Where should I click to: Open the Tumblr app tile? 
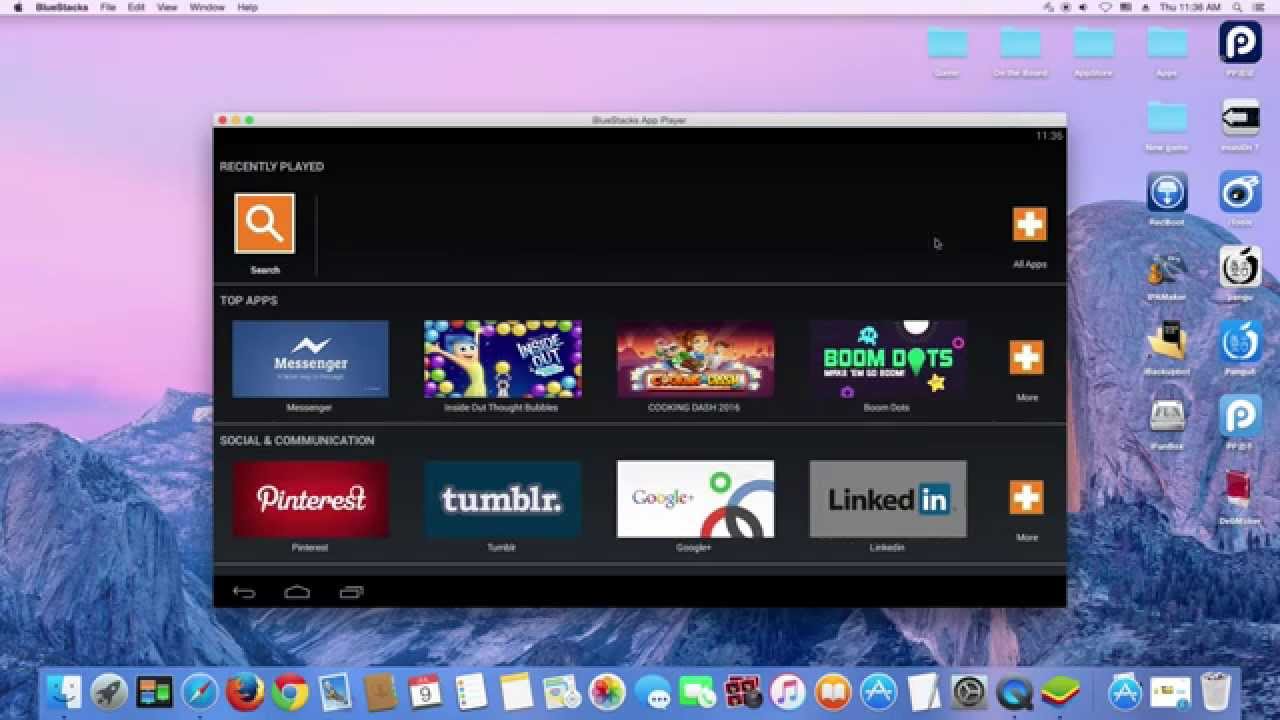pyautogui.click(x=502, y=499)
